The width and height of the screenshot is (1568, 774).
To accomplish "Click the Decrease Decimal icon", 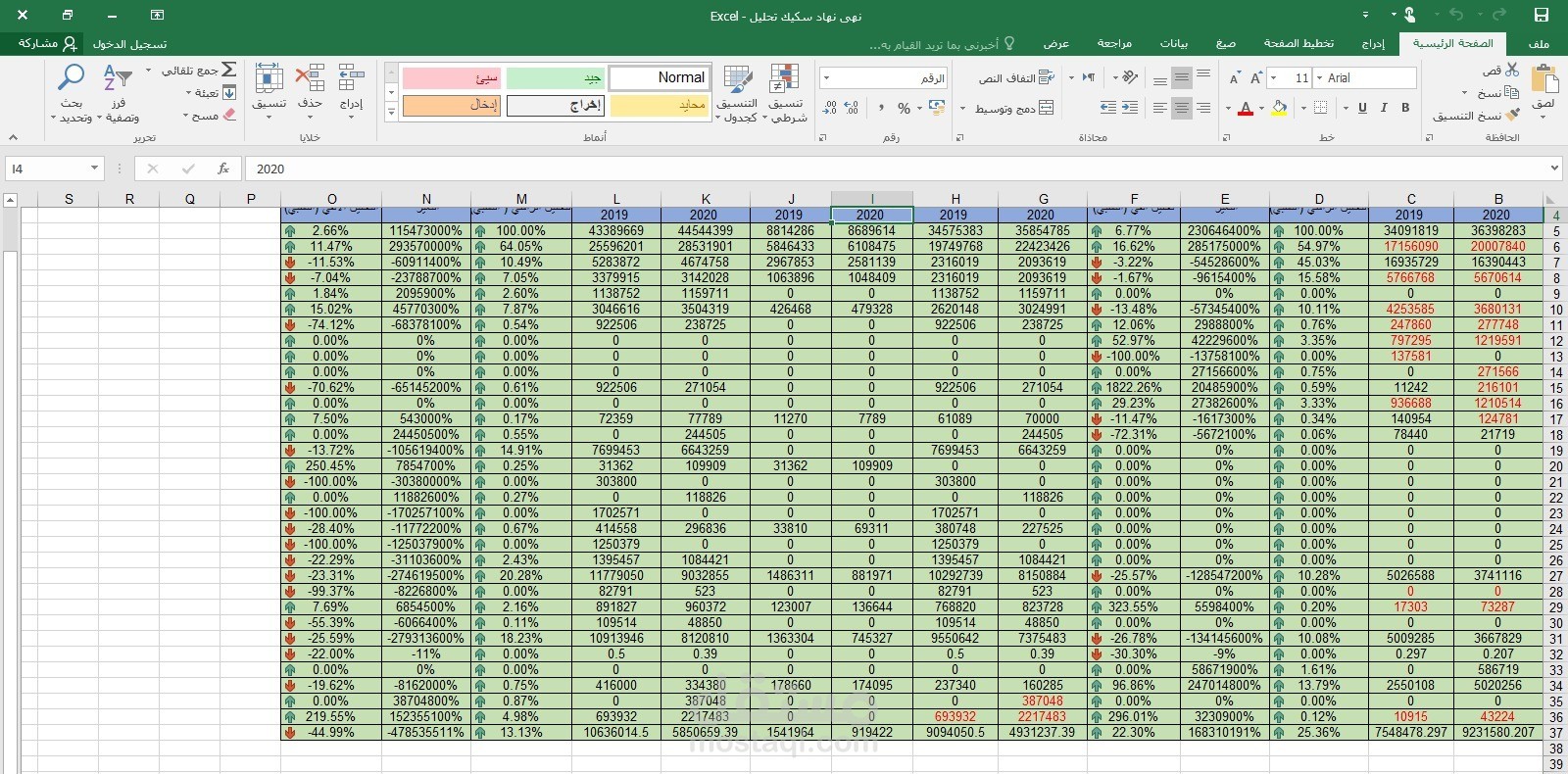I will tap(830, 108).
